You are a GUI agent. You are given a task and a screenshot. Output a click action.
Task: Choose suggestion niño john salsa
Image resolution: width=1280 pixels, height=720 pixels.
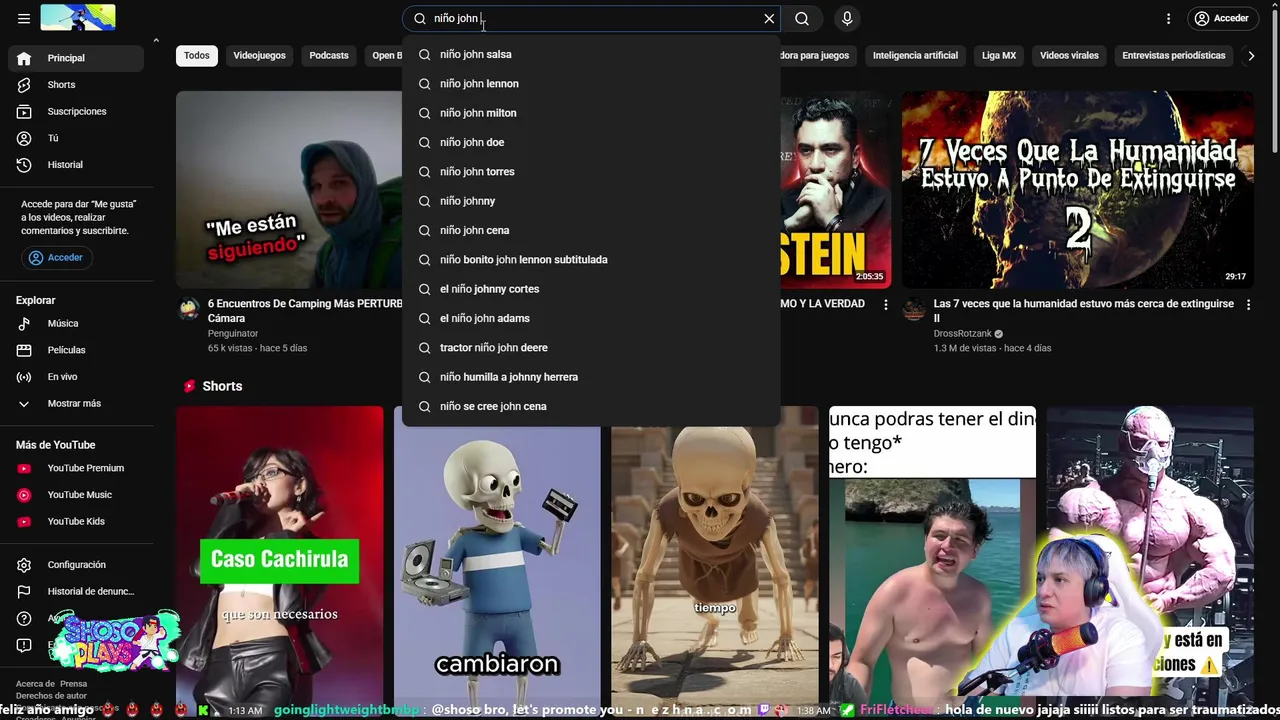click(591, 55)
